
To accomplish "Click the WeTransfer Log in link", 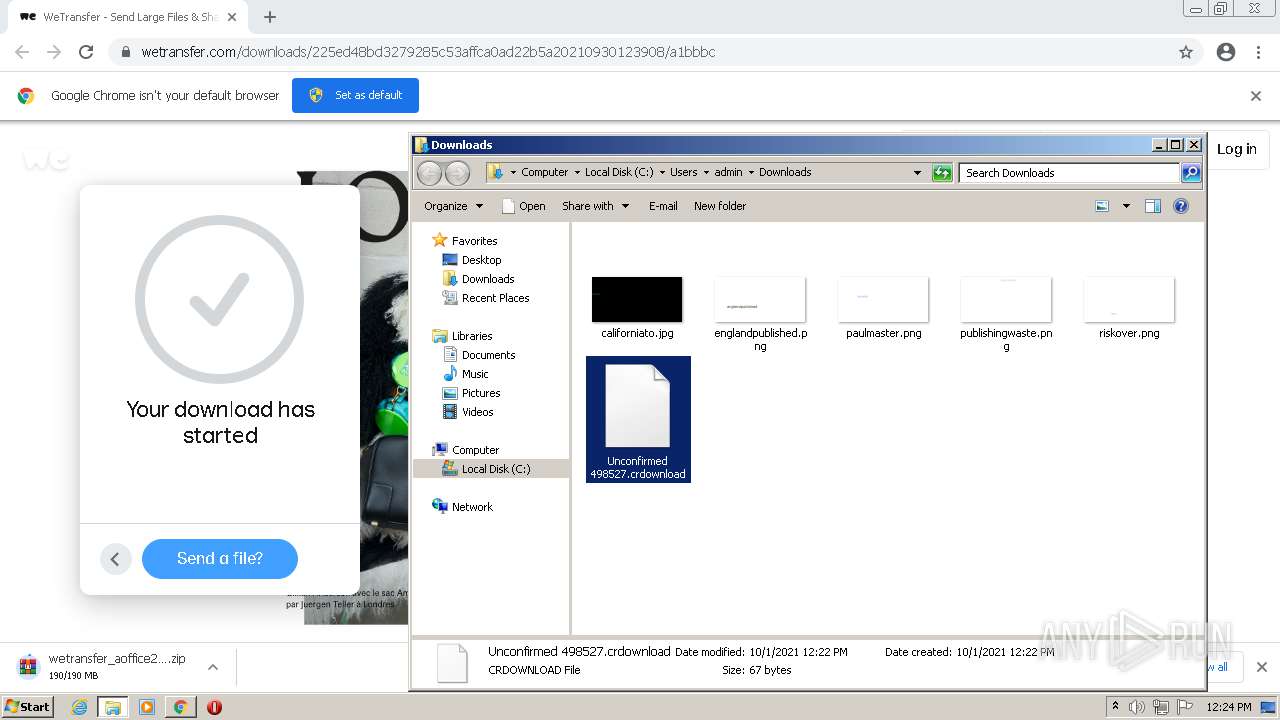I will coord(1237,149).
